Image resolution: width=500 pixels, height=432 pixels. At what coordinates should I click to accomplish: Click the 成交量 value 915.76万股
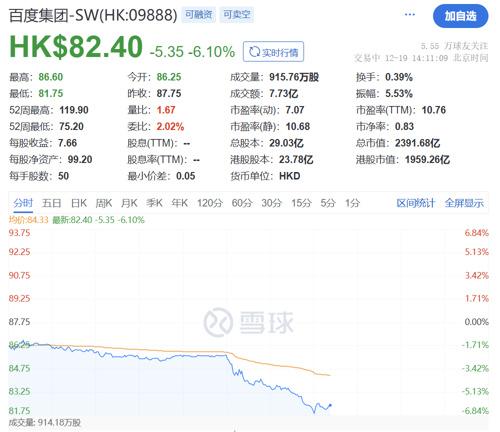pyautogui.click(x=294, y=77)
